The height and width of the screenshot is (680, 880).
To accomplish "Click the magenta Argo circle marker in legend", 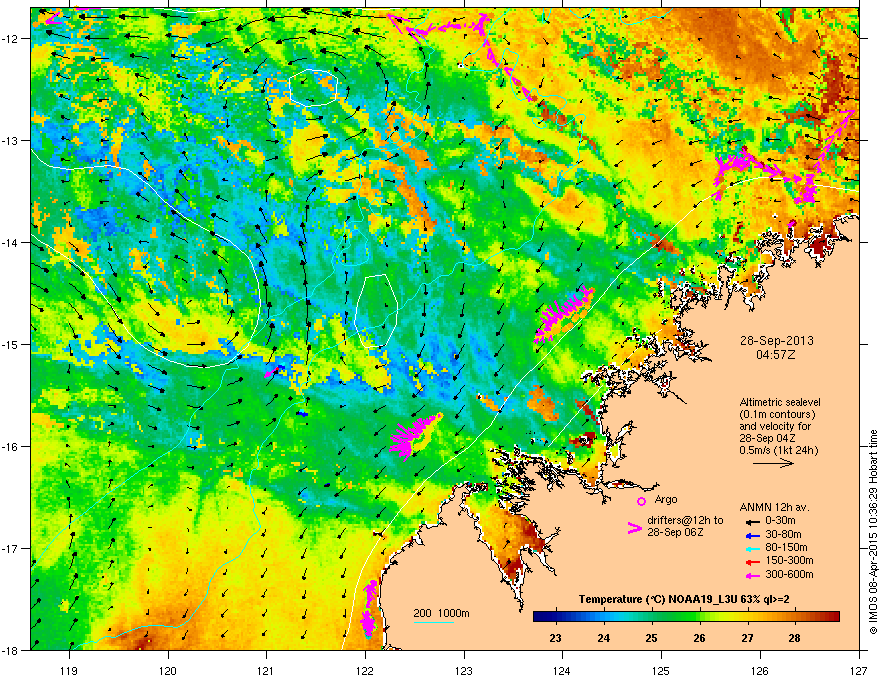I will tap(641, 501).
